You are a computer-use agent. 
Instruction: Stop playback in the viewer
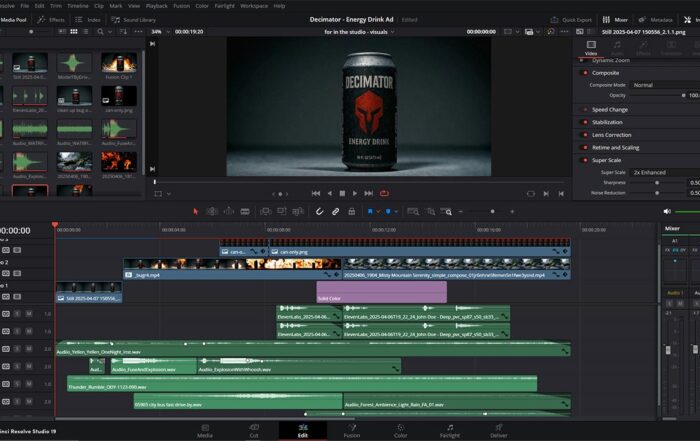(x=342, y=193)
